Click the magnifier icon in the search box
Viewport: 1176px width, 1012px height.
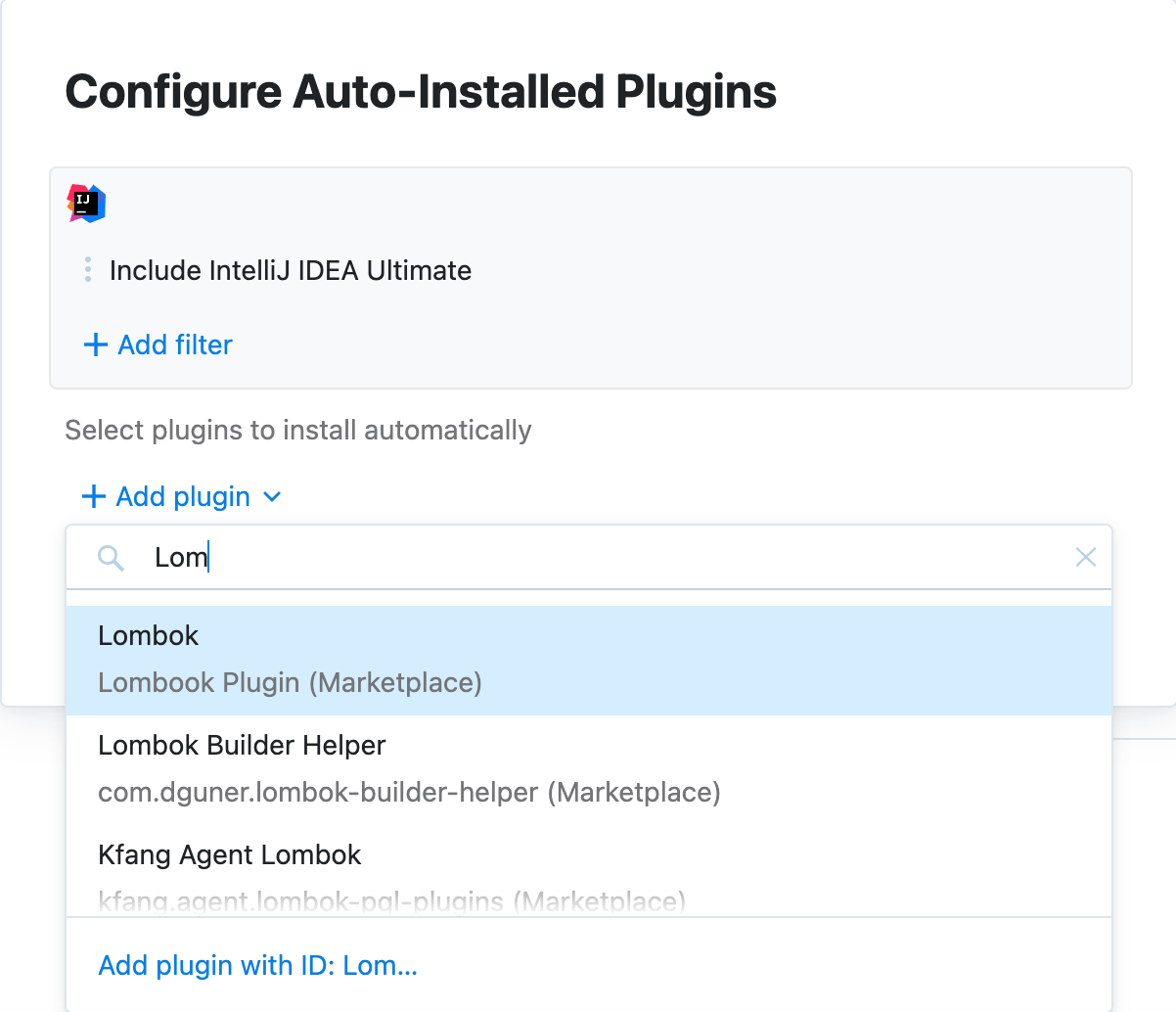click(x=112, y=558)
